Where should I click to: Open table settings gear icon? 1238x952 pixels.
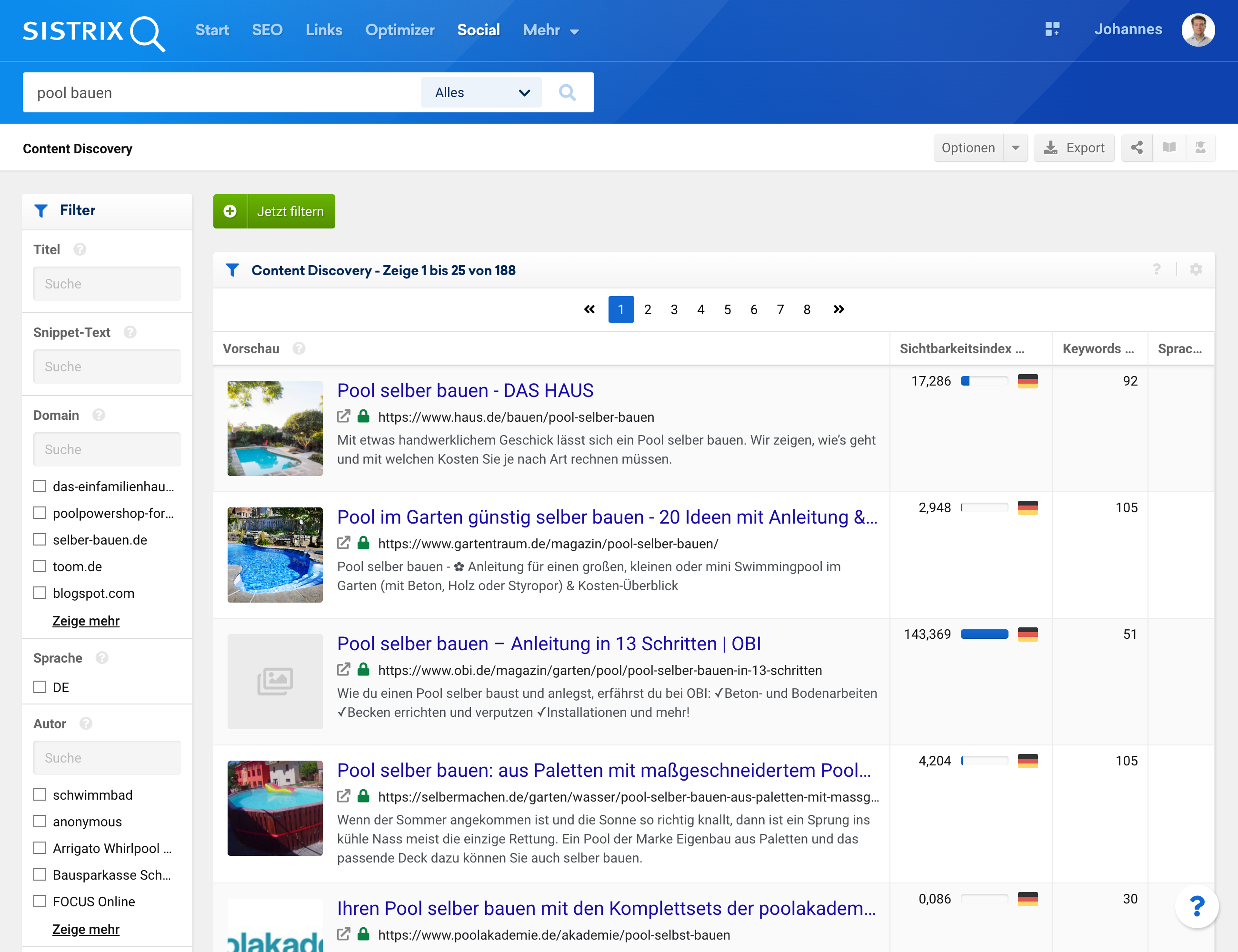pyautogui.click(x=1196, y=270)
